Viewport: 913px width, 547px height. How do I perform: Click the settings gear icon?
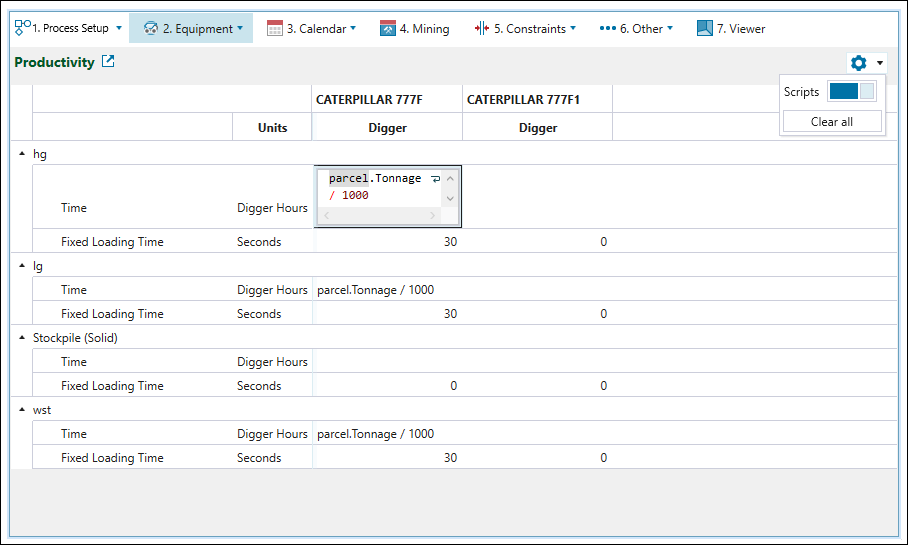click(858, 62)
